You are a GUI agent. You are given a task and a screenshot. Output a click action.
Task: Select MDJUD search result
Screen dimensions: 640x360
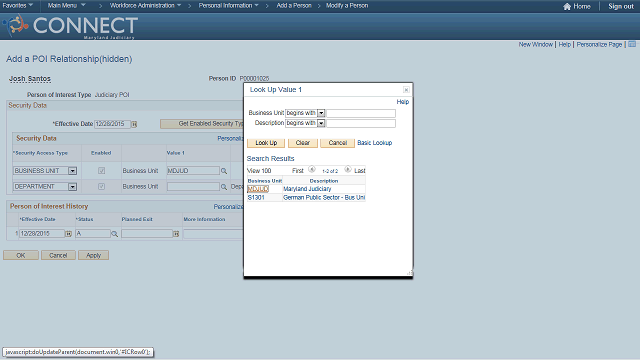click(258, 189)
